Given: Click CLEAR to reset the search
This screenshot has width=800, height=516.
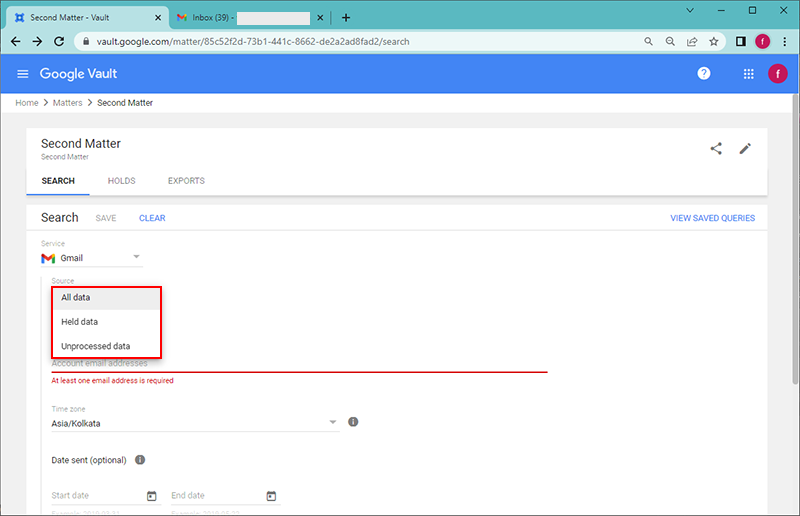Looking at the screenshot, I should 152,218.
